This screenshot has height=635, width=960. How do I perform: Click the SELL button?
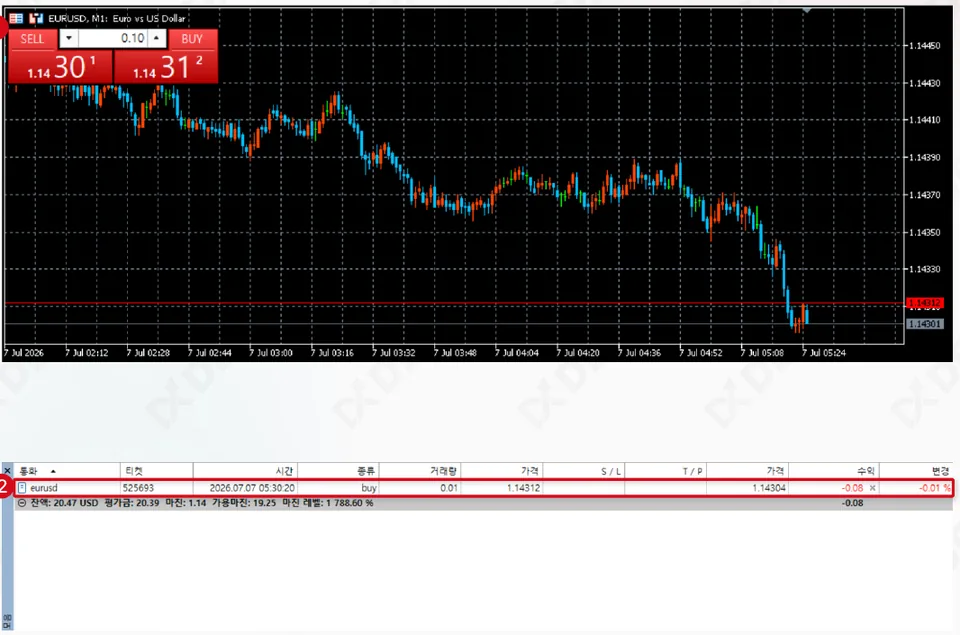point(32,39)
